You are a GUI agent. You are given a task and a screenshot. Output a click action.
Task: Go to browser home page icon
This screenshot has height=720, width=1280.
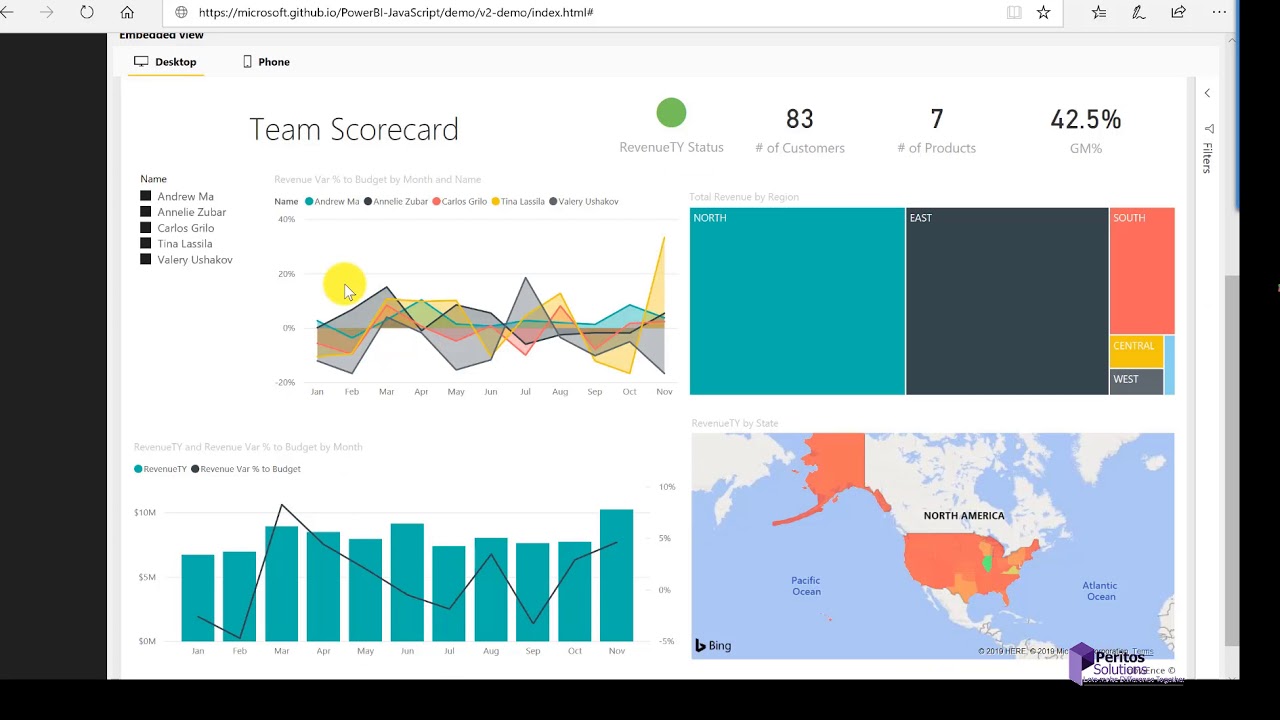click(x=127, y=12)
